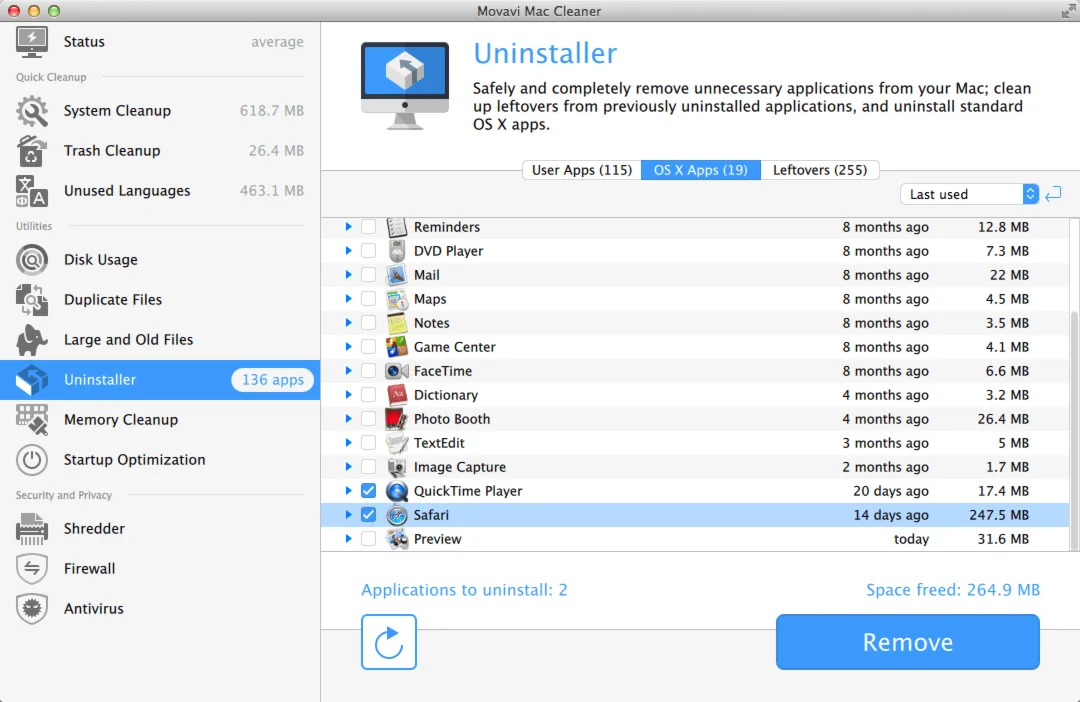Click the Space freed: 264.9 MB text
The width and height of the screenshot is (1080, 702).
953,590
